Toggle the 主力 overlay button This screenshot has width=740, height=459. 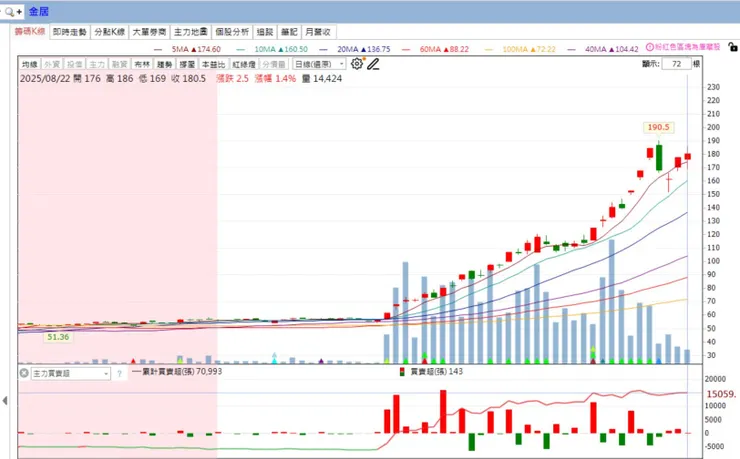pos(97,64)
